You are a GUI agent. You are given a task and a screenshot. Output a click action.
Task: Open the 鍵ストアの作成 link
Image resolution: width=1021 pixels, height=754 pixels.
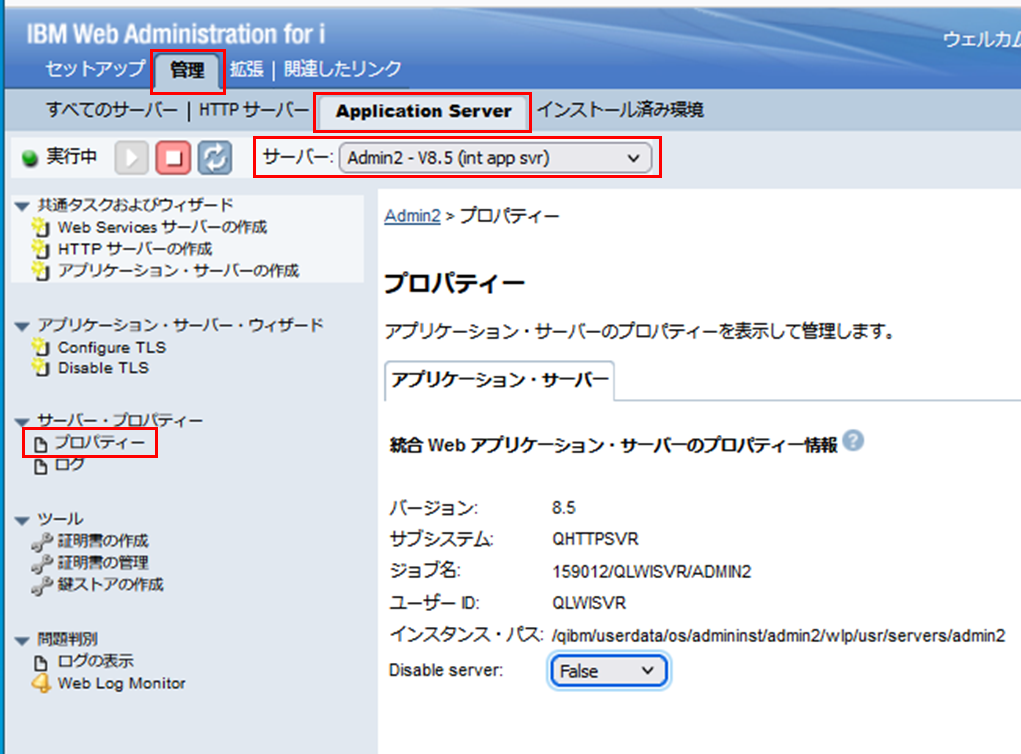point(111,585)
